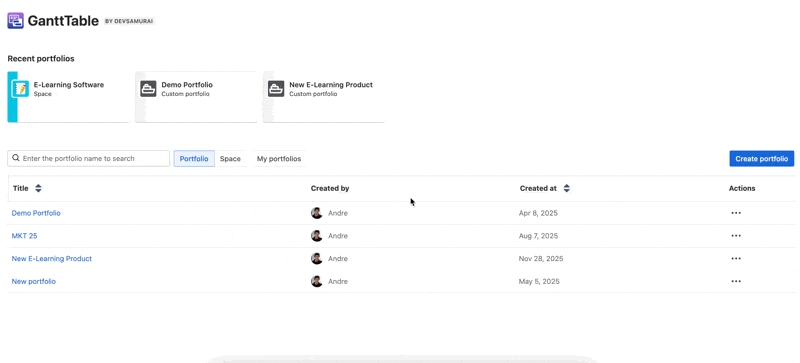Open actions menu for MKT 25 row
Image resolution: width=800 pixels, height=363 pixels.
(736, 236)
